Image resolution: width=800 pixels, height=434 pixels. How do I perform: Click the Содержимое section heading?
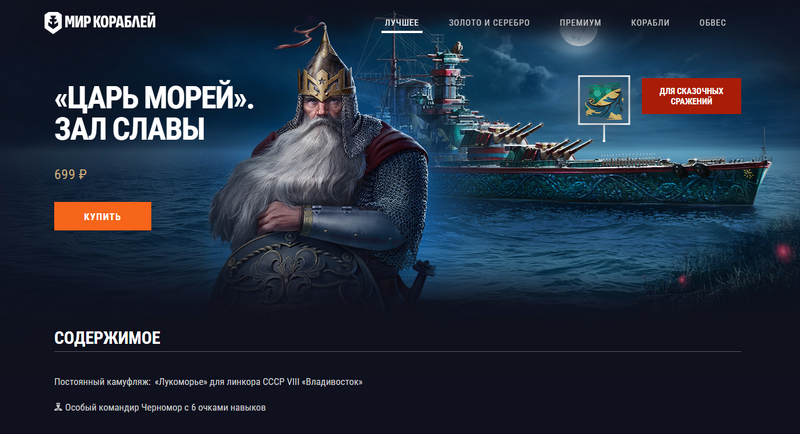coord(107,338)
